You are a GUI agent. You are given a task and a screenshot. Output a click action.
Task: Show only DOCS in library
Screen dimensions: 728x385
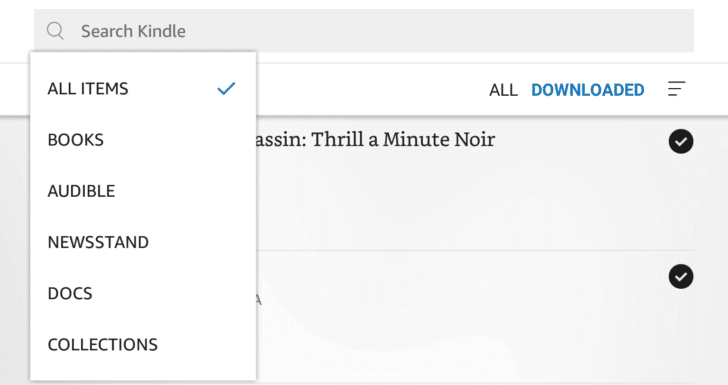(x=143, y=293)
